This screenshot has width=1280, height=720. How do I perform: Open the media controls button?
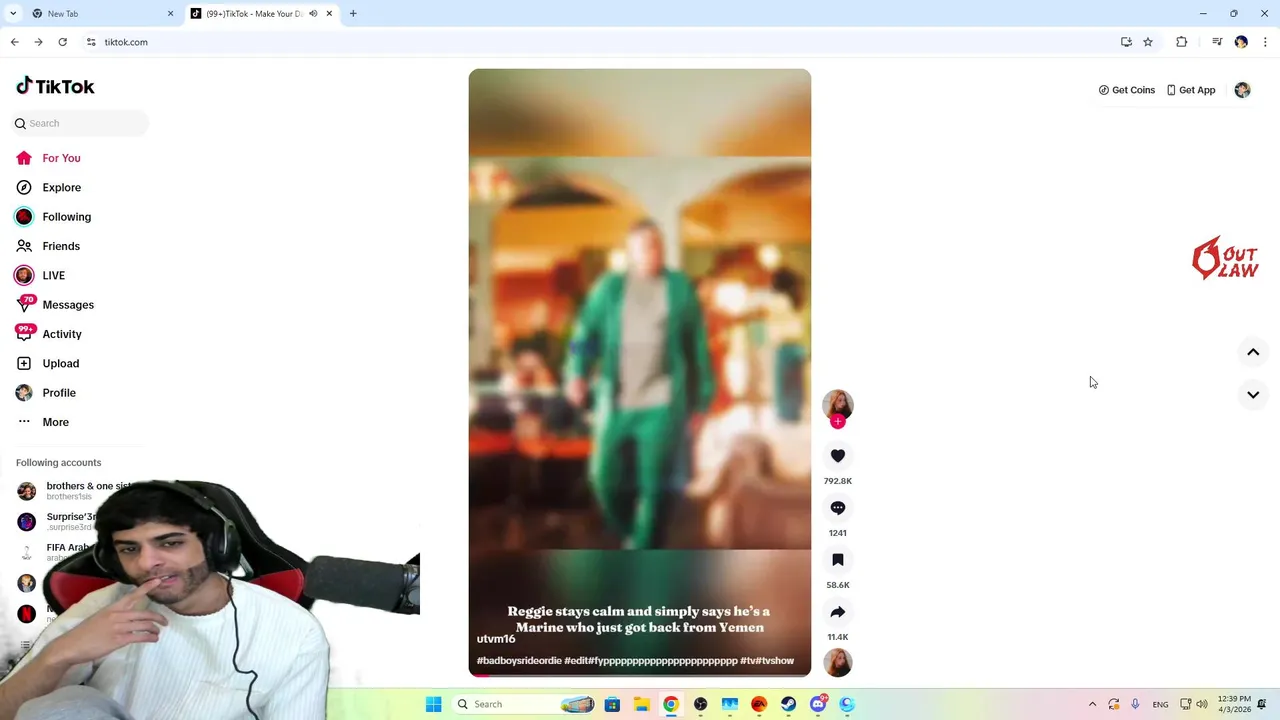click(x=1217, y=42)
